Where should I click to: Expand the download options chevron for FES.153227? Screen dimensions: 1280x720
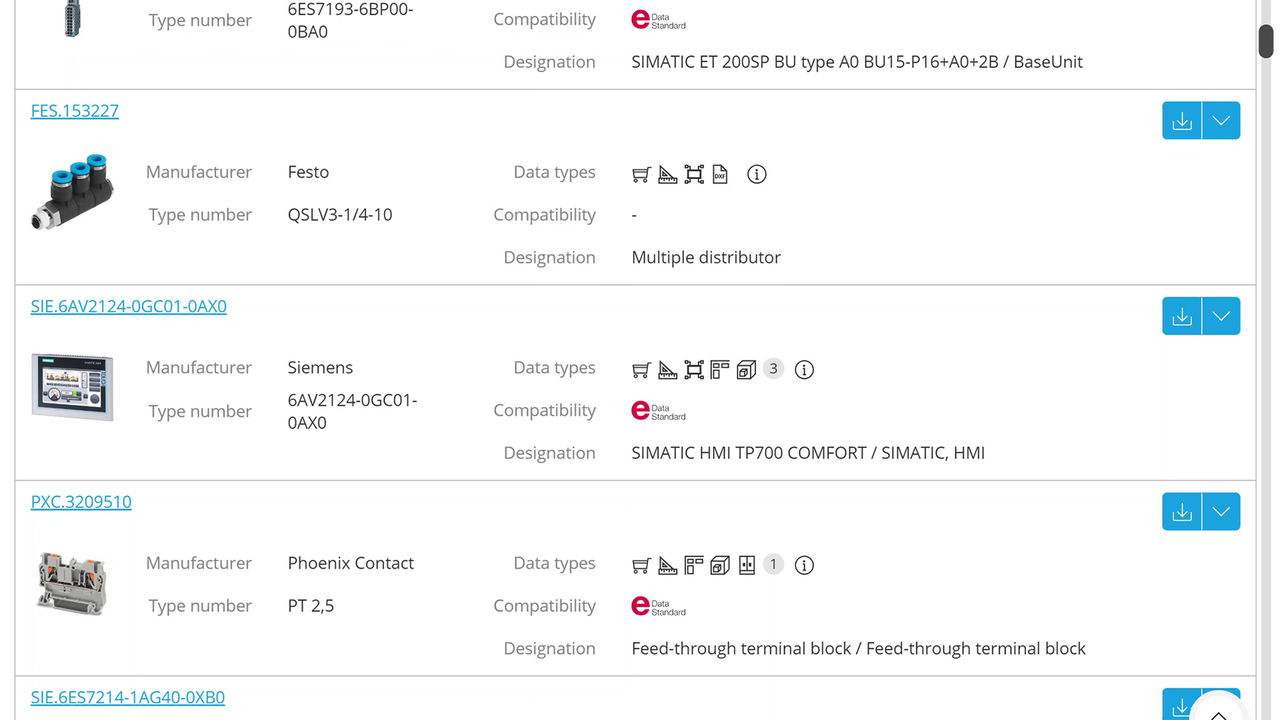(1220, 120)
